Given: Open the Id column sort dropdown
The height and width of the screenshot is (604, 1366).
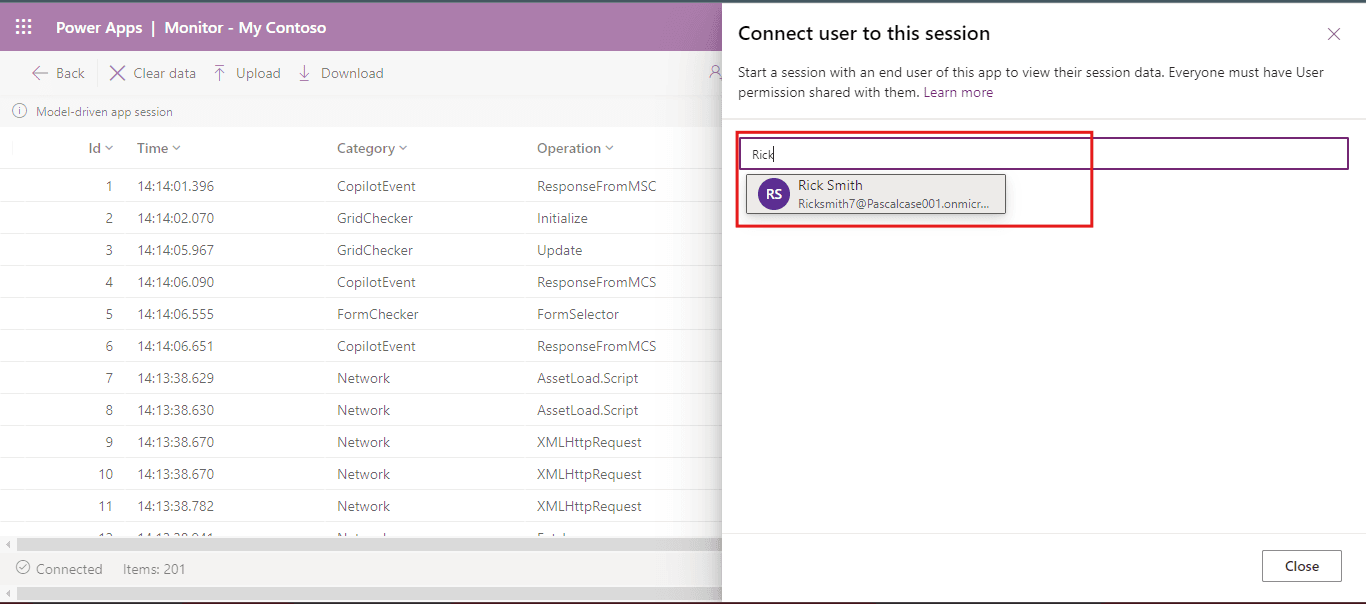Looking at the screenshot, I should coord(109,148).
